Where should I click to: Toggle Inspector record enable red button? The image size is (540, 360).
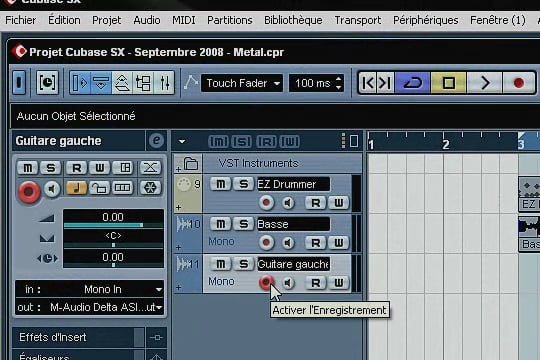(29, 191)
